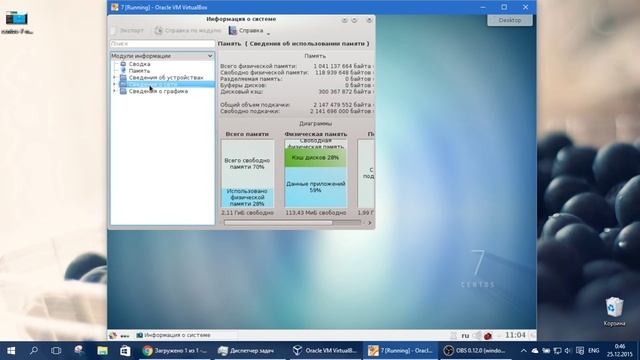Open File Explorer from the taskbar

coord(102,351)
